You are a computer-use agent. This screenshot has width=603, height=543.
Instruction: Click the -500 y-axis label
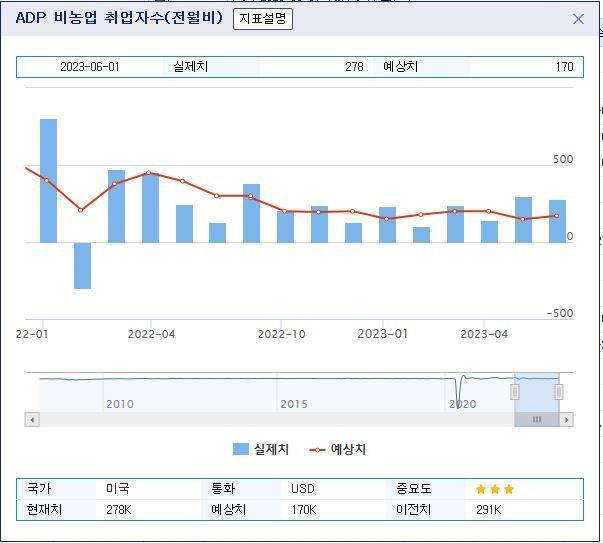coord(560,313)
